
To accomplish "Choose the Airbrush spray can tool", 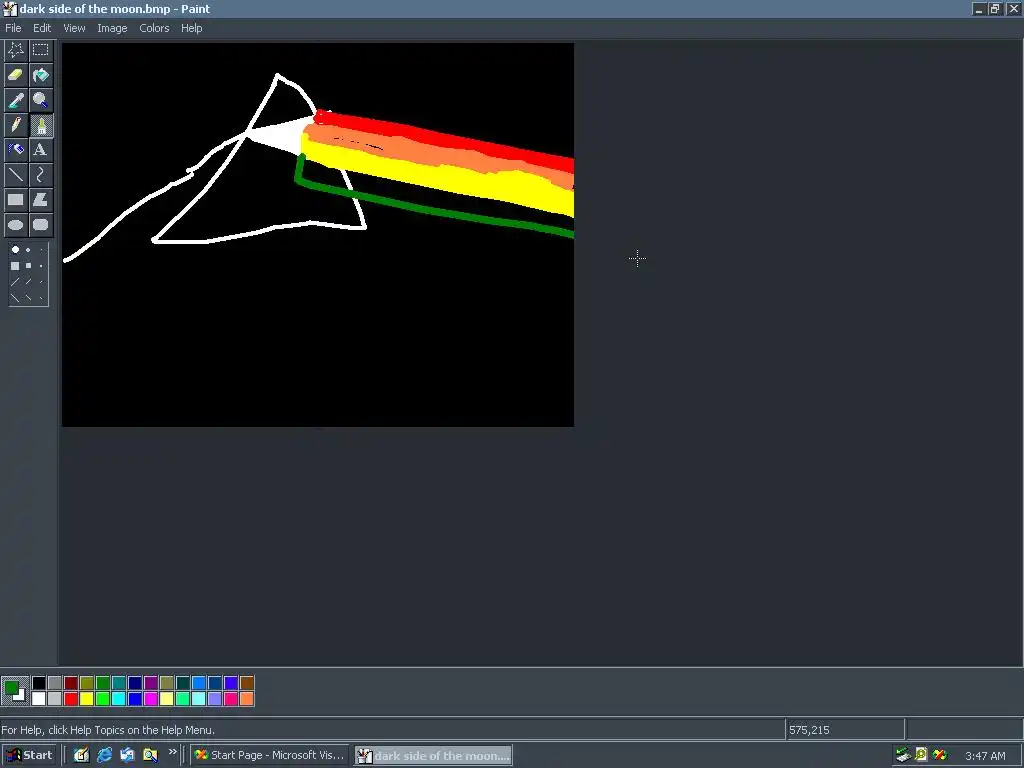I will click(x=16, y=150).
